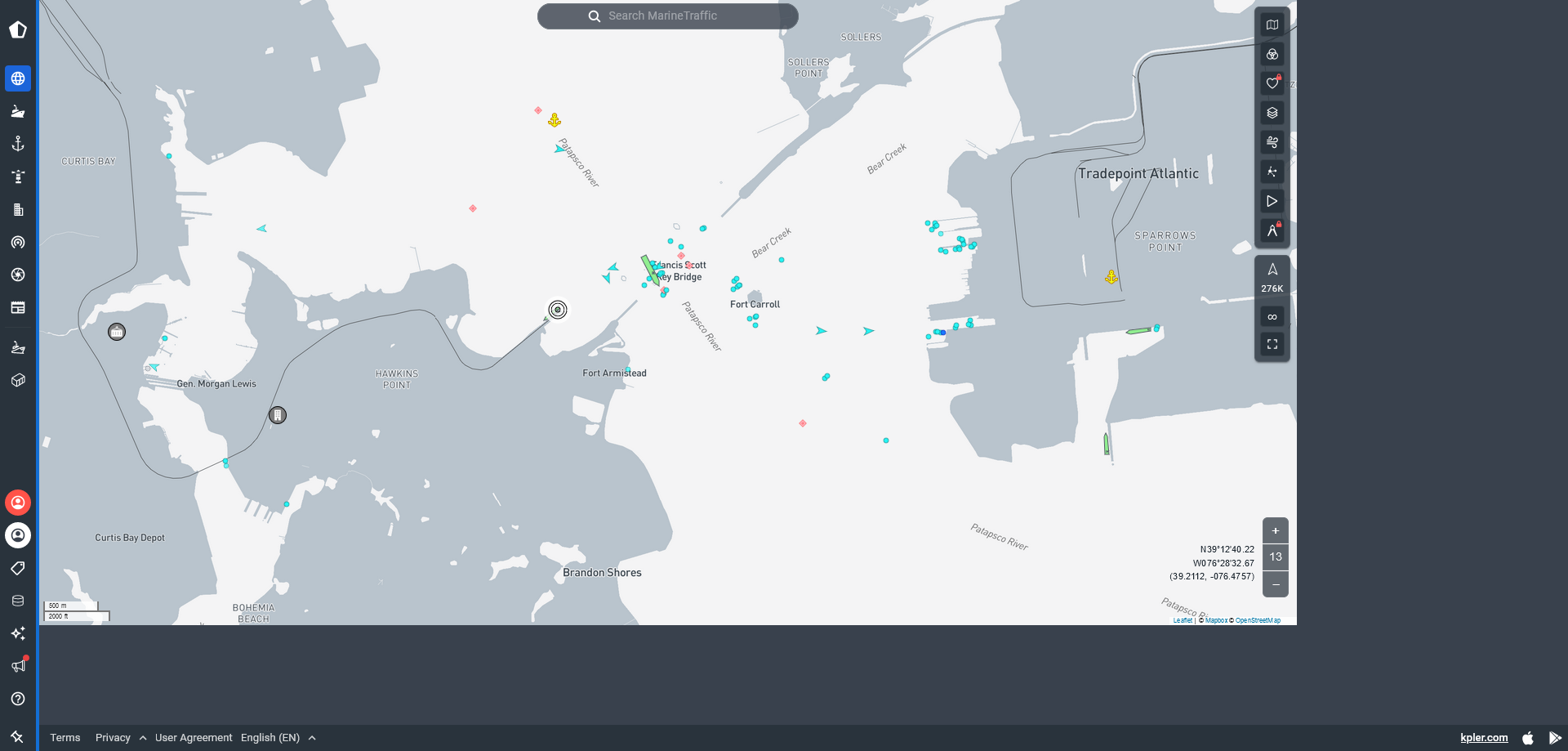
Task: Select the green vessel left of the Sparrows Point pier
Action: (1138, 331)
